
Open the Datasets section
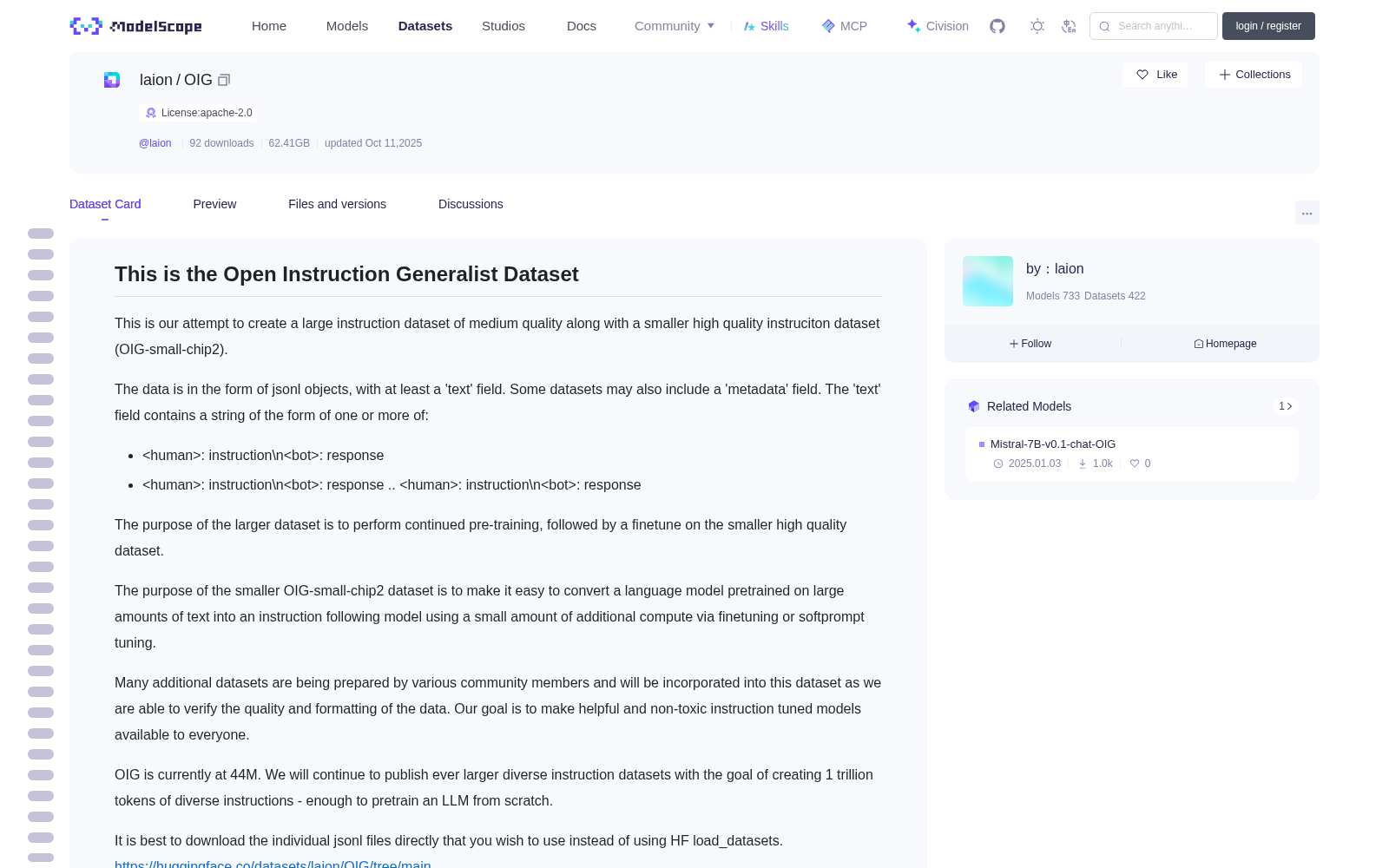425,26
